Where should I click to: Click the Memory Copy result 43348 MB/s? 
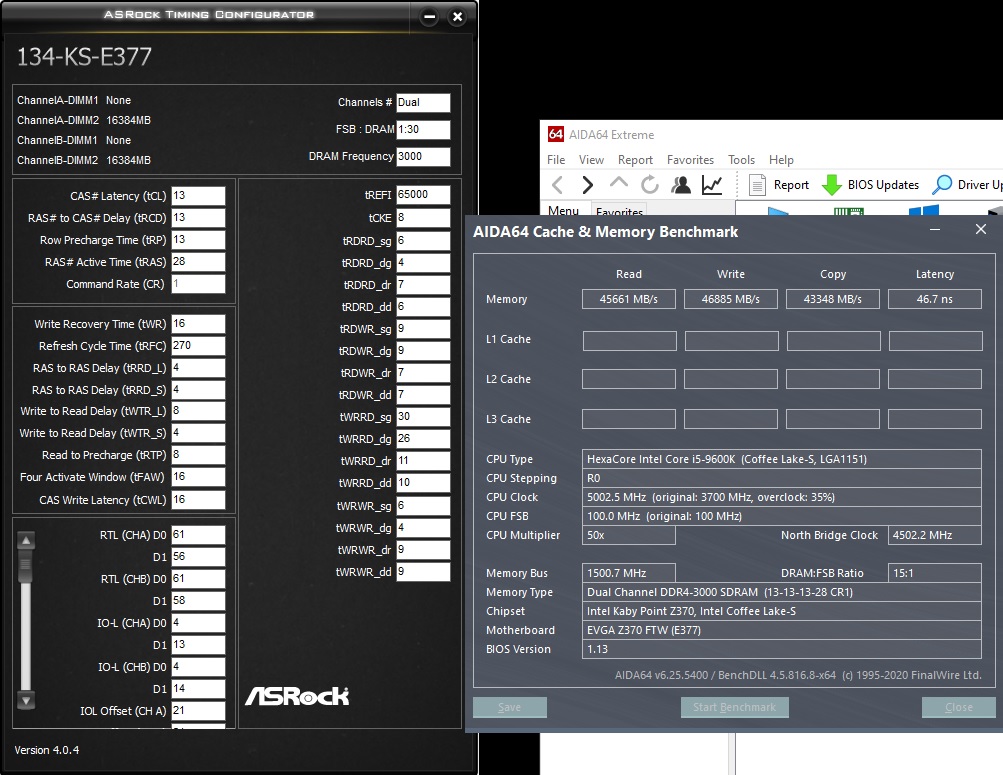pos(832,299)
